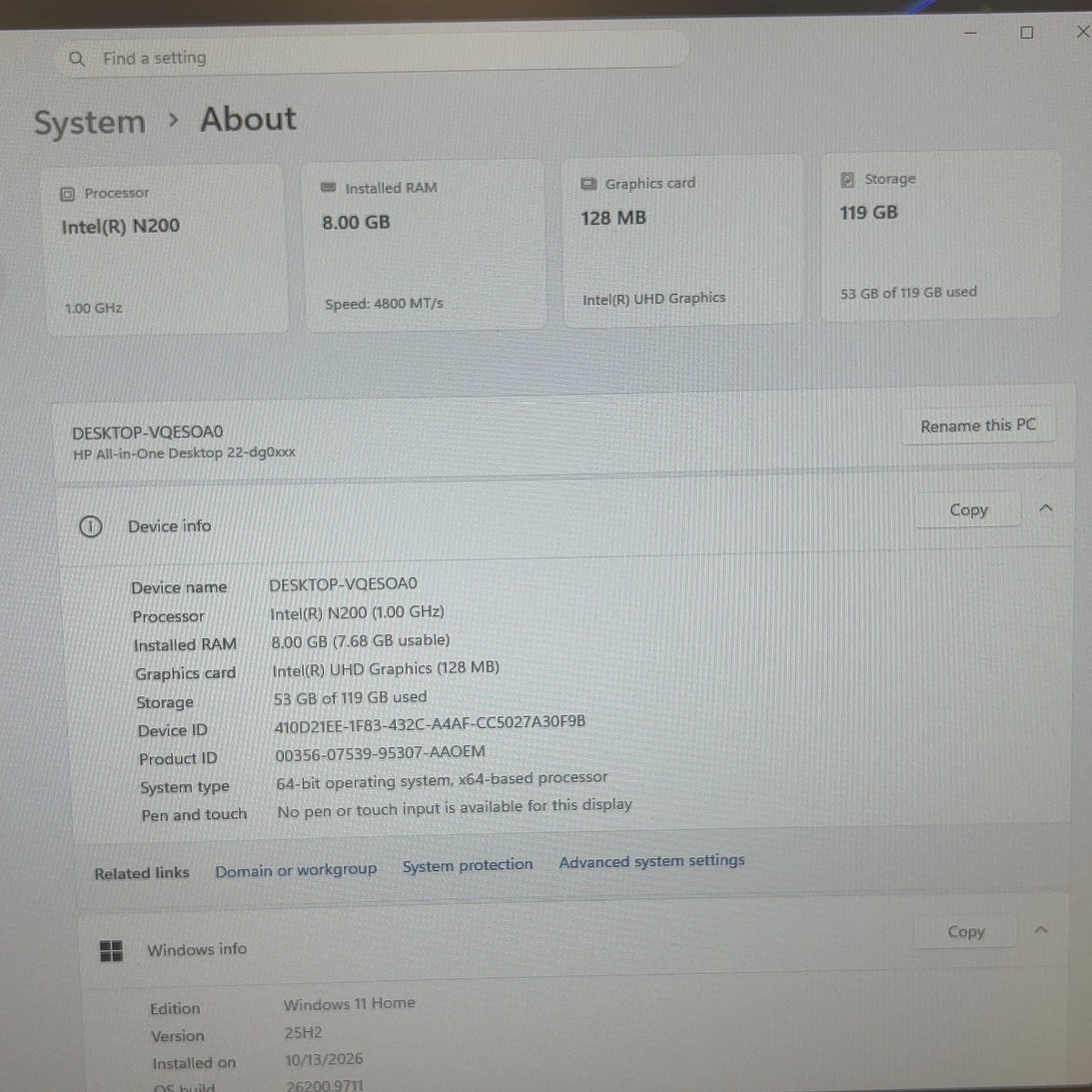Screen dimensions: 1092x1092
Task: Click the Processor card icon
Action: [x=67, y=194]
